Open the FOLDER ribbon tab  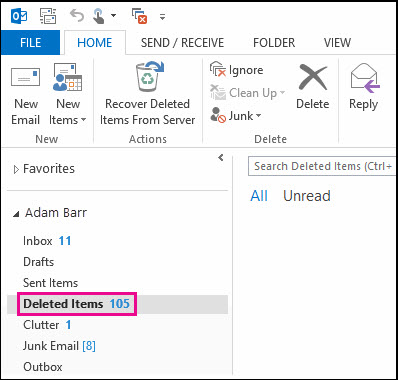274,43
